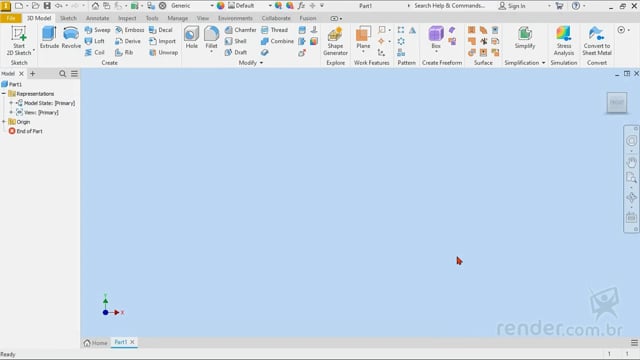
Task: Activate the Emboss tool
Action: coord(129,30)
